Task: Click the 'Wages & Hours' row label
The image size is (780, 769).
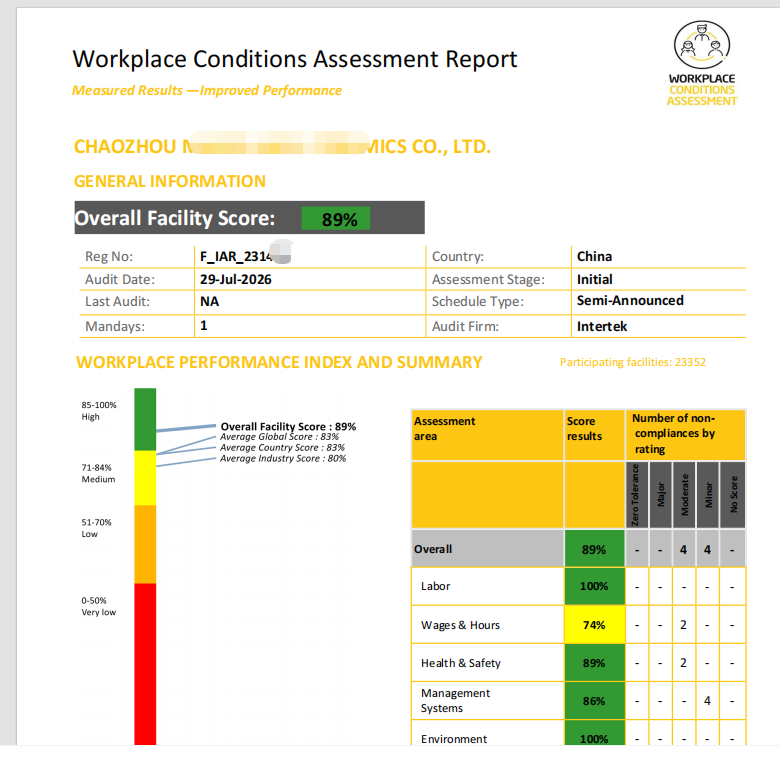Action: [460, 625]
